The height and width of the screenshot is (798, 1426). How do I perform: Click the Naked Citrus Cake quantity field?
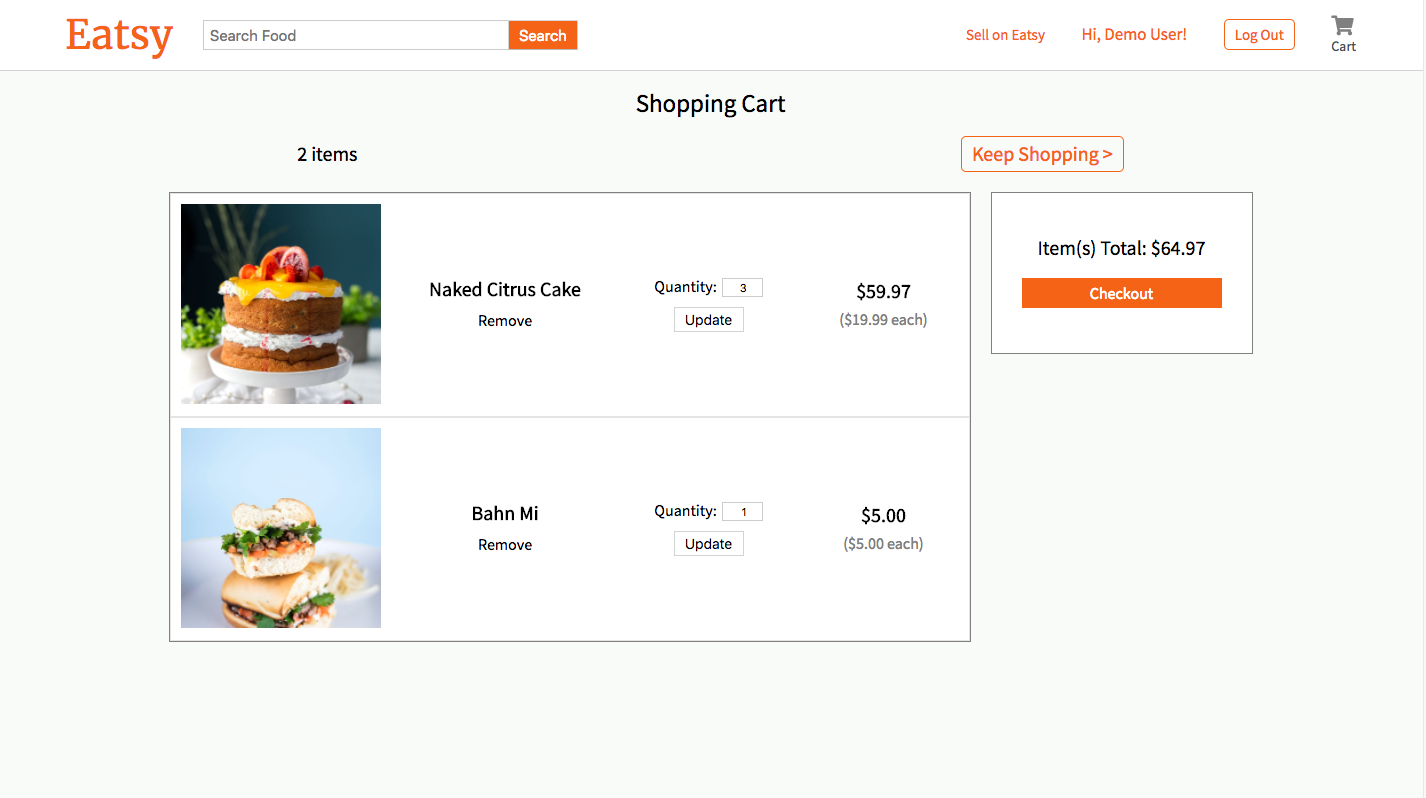[x=742, y=287]
